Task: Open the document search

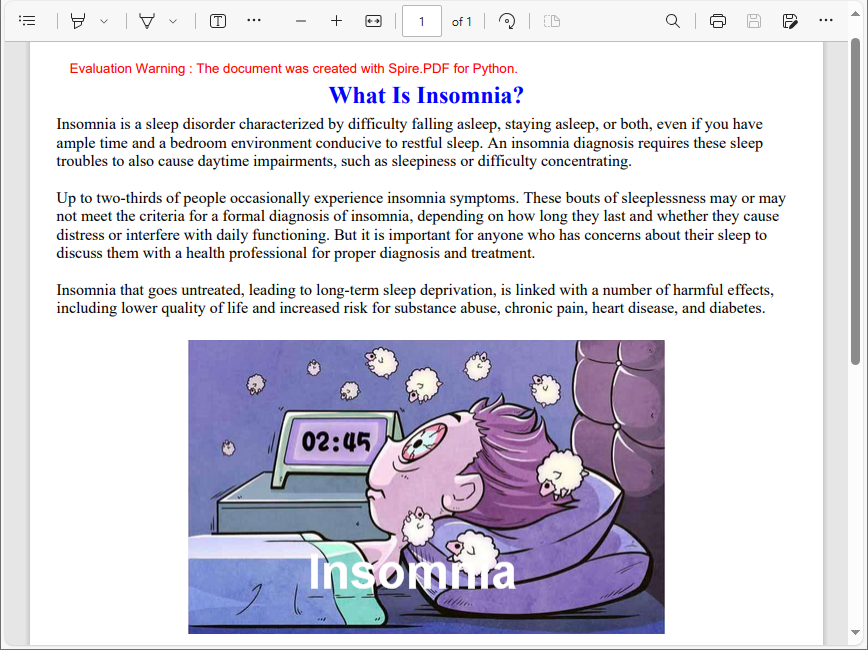Action: click(673, 20)
